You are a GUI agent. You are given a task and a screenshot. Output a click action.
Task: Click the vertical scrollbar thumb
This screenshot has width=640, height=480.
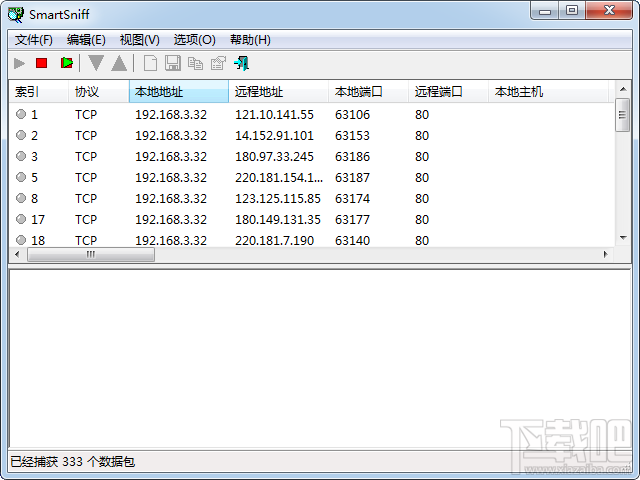[x=622, y=115]
